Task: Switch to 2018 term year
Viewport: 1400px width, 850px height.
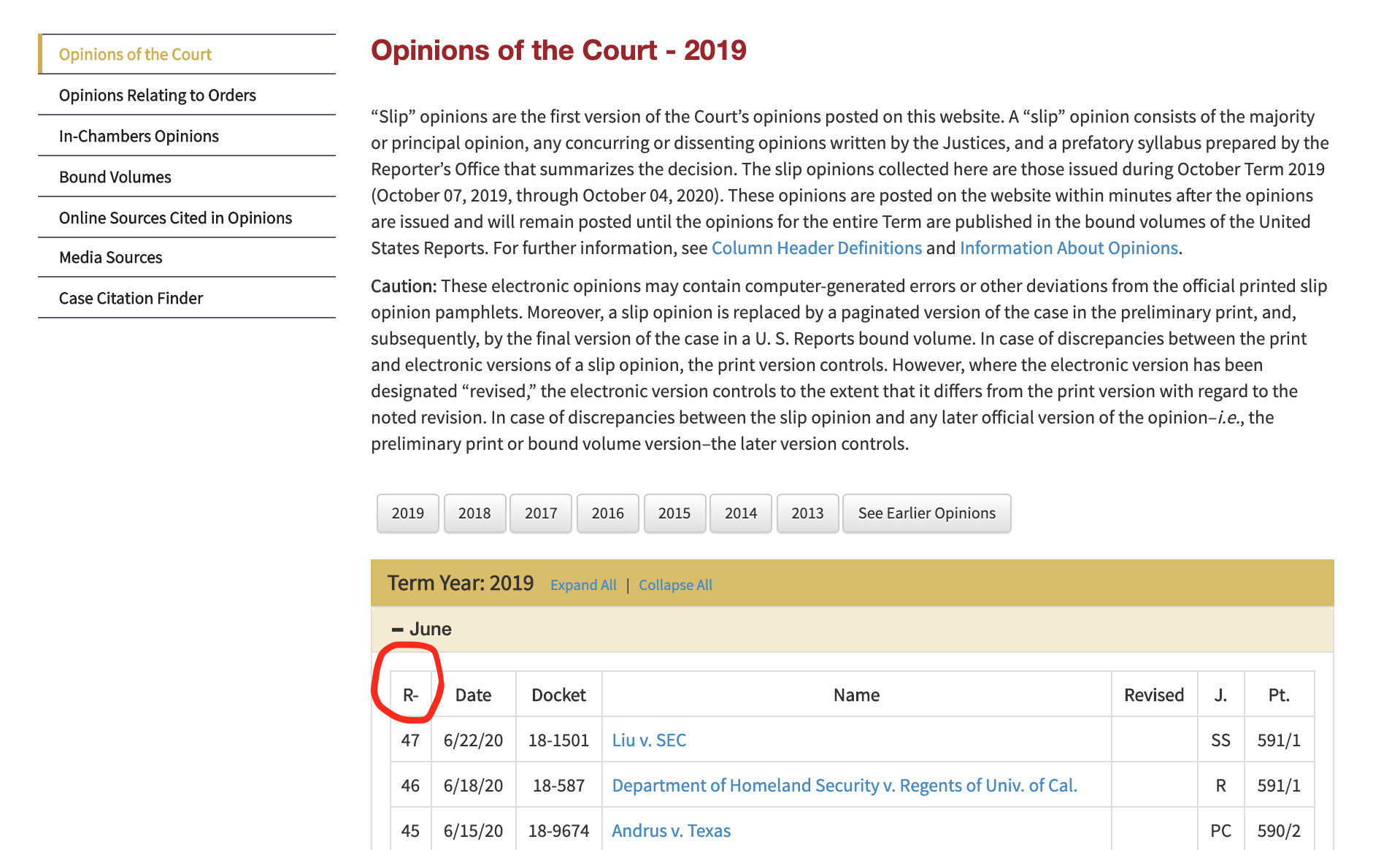Action: click(474, 513)
